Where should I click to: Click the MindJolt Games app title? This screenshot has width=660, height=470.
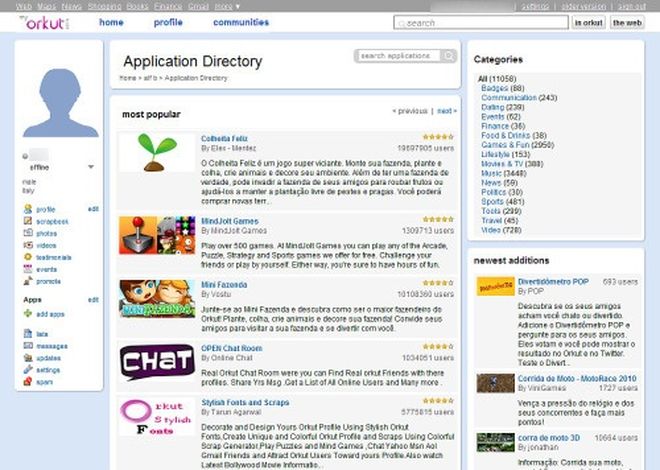pos(229,221)
